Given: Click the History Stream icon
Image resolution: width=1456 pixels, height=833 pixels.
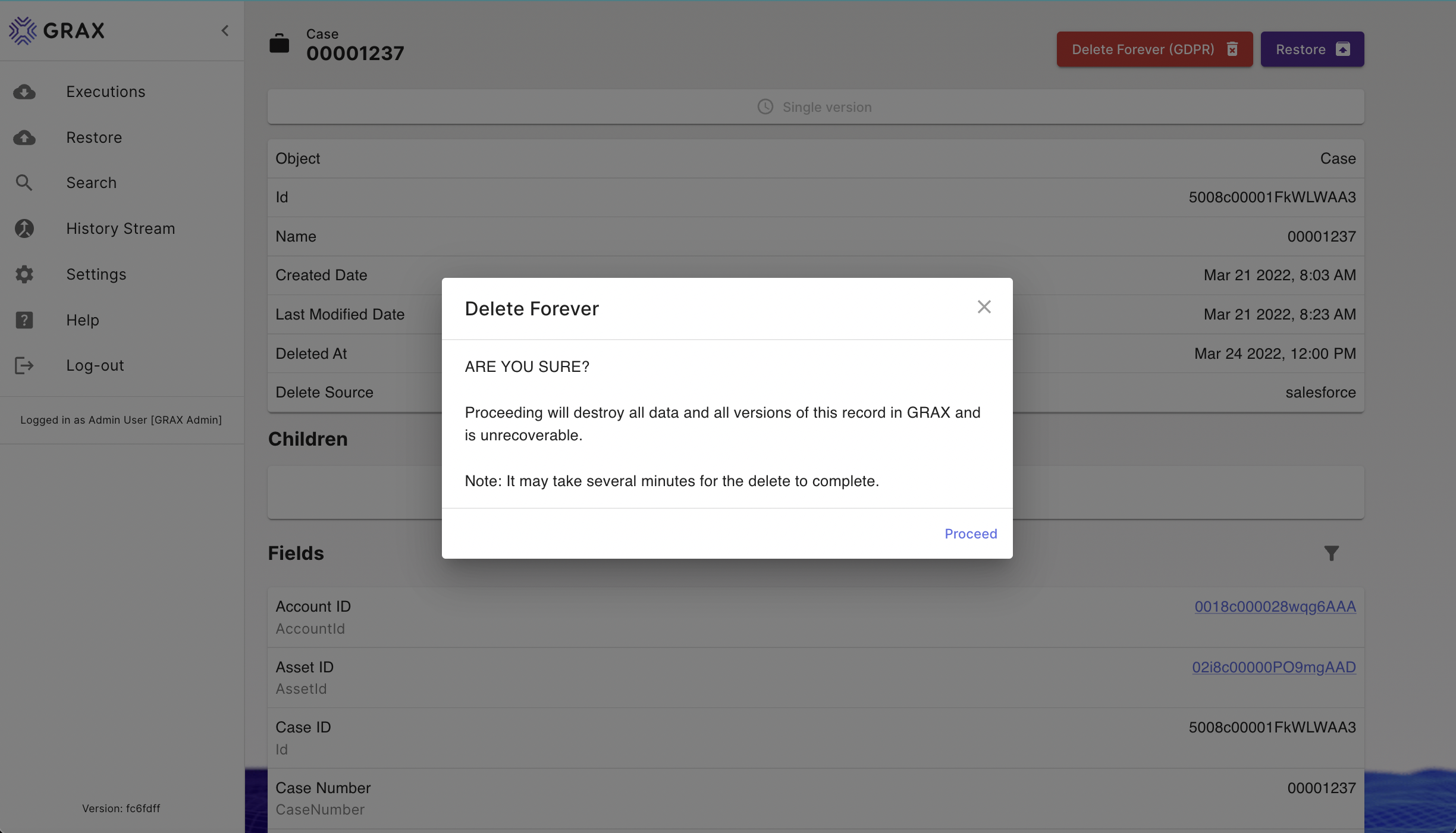Looking at the screenshot, I should [24, 228].
